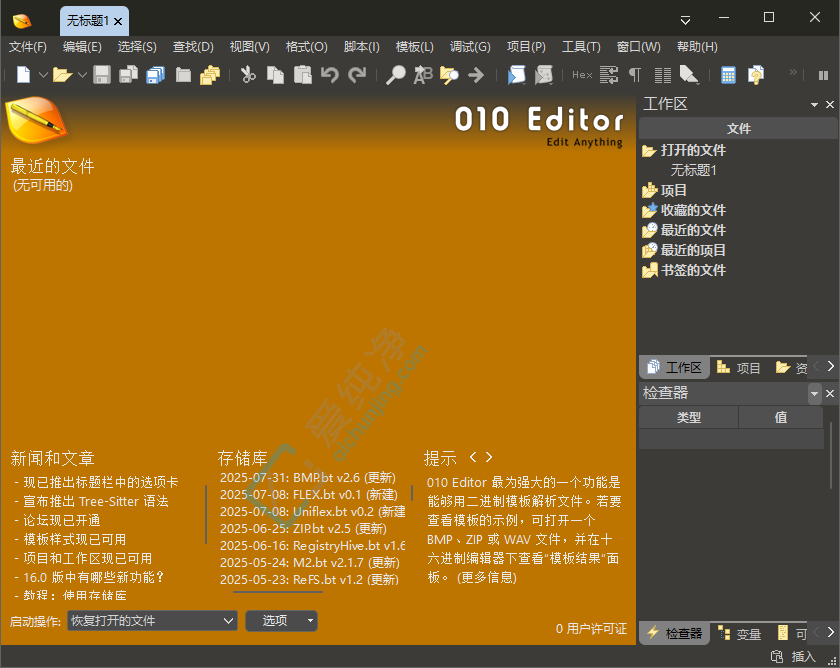Click the 更多信息 link in tips

point(487,577)
